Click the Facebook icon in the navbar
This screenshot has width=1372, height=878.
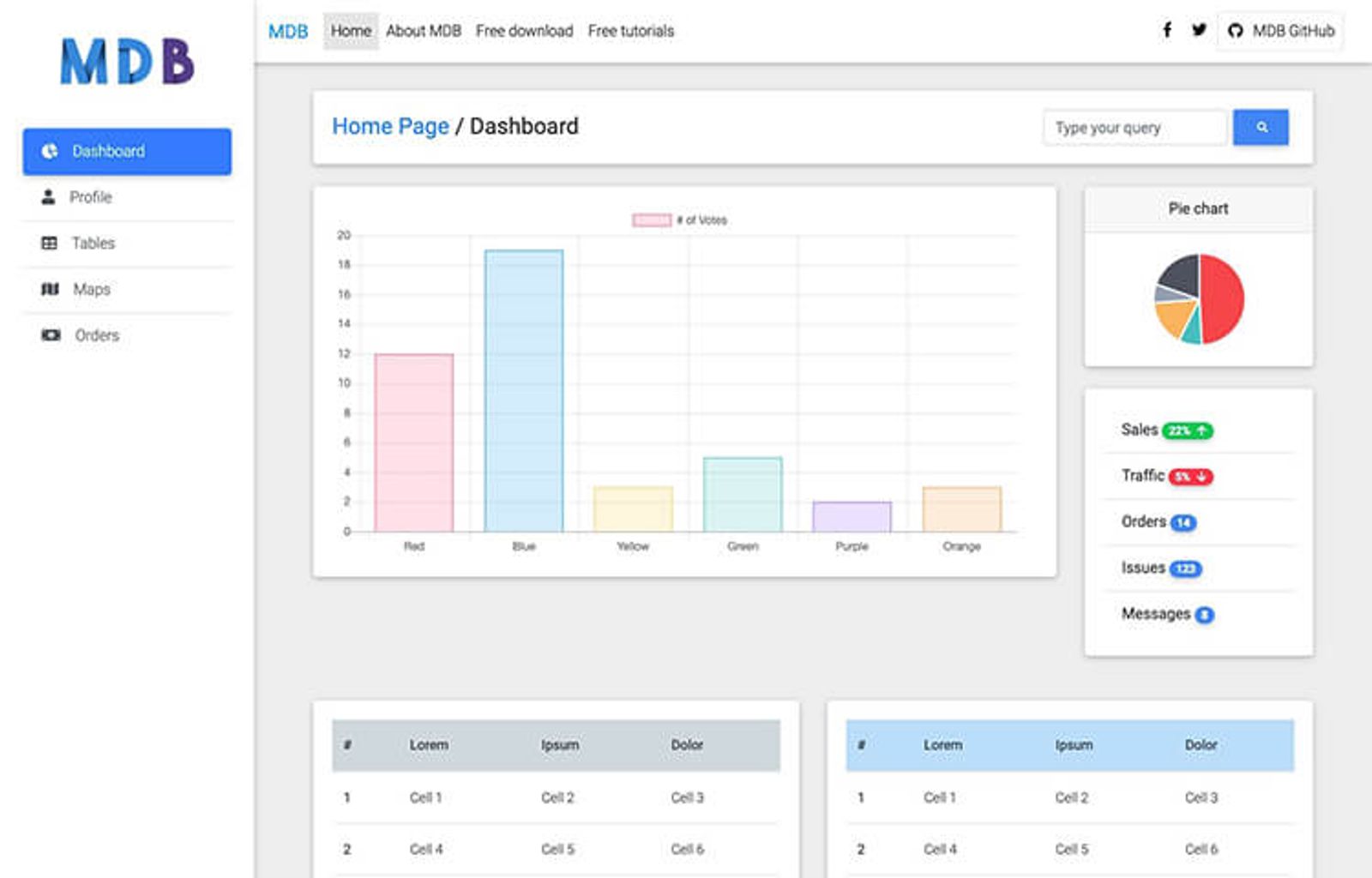[x=1167, y=30]
